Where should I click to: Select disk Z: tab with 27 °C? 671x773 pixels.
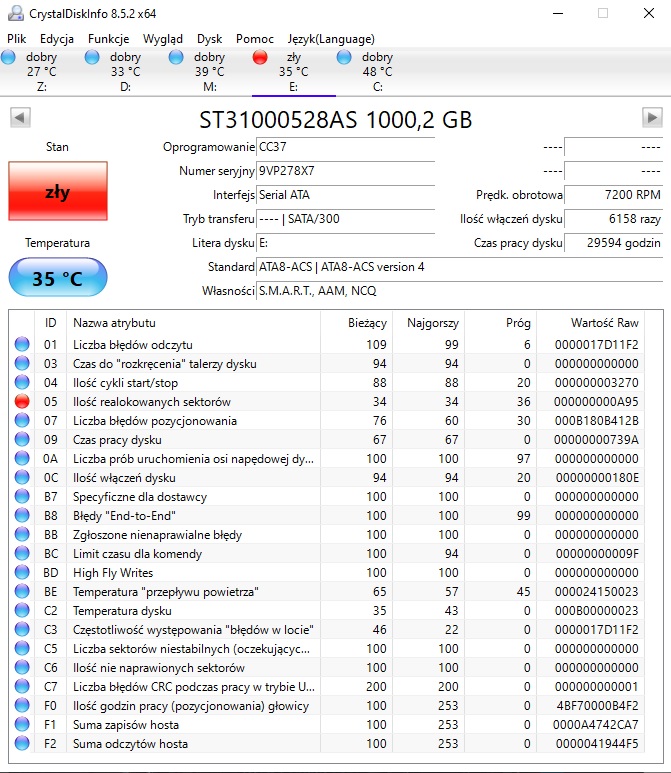[42, 71]
